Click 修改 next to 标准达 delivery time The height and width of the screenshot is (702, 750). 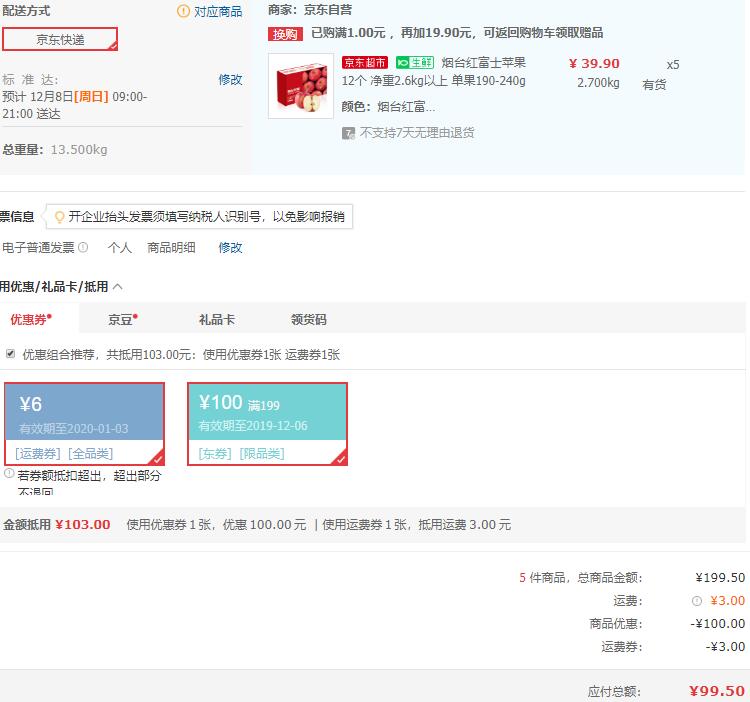(231, 80)
